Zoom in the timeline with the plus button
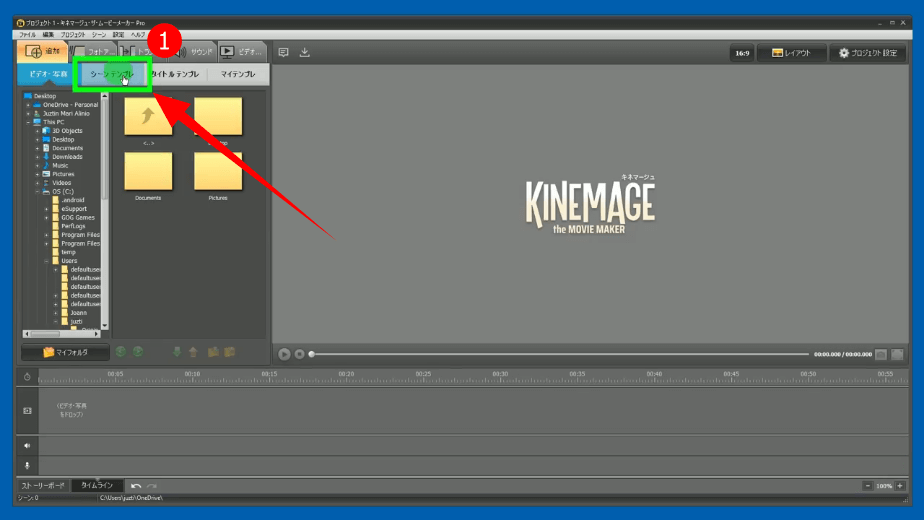The image size is (924, 520). (x=900, y=486)
